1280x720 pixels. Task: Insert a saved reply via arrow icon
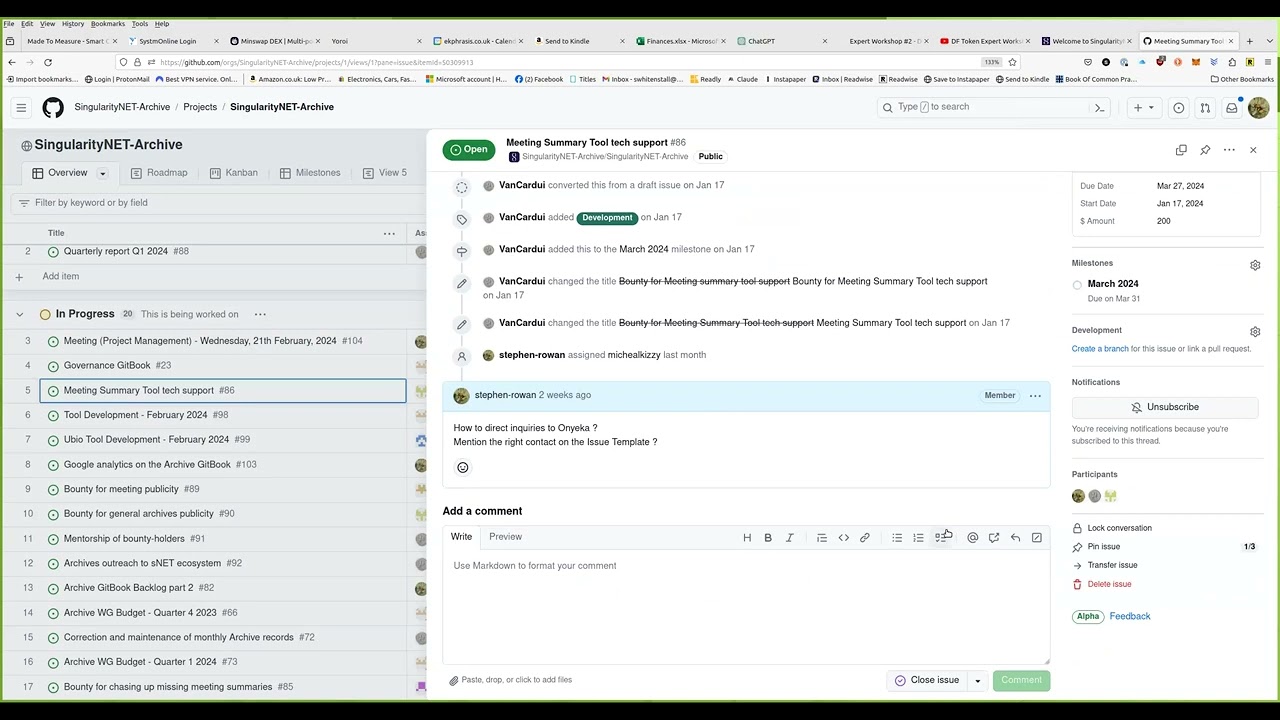1015,538
